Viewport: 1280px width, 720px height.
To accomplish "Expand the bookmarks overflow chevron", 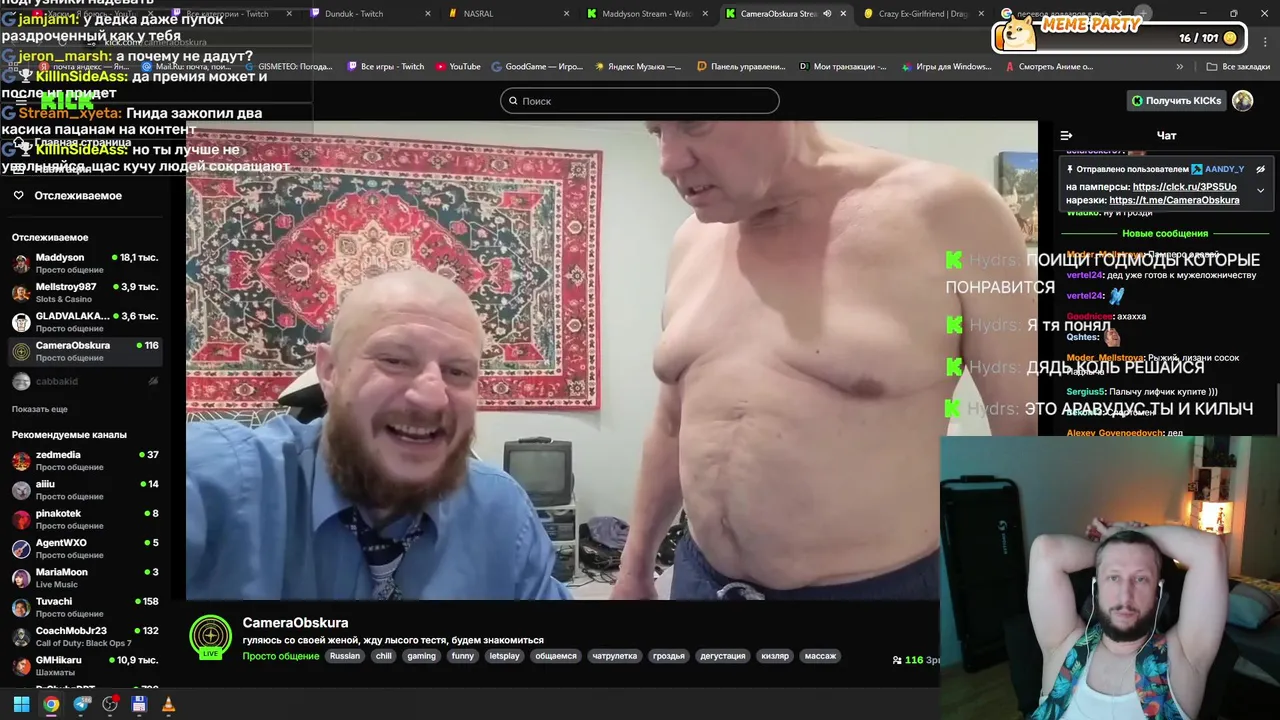I will tap(1180, 67).
